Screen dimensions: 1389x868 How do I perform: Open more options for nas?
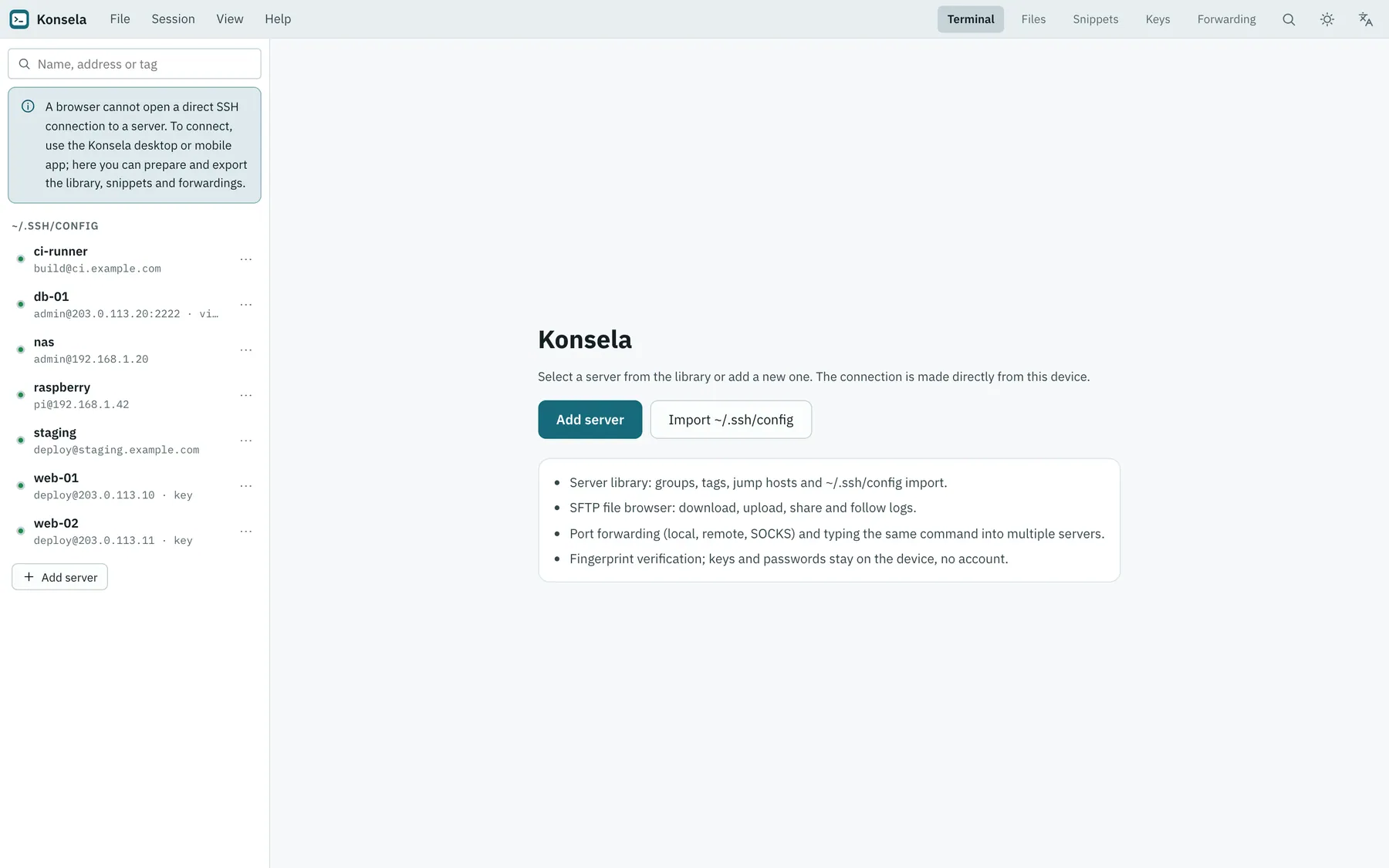tap(246, 350)
